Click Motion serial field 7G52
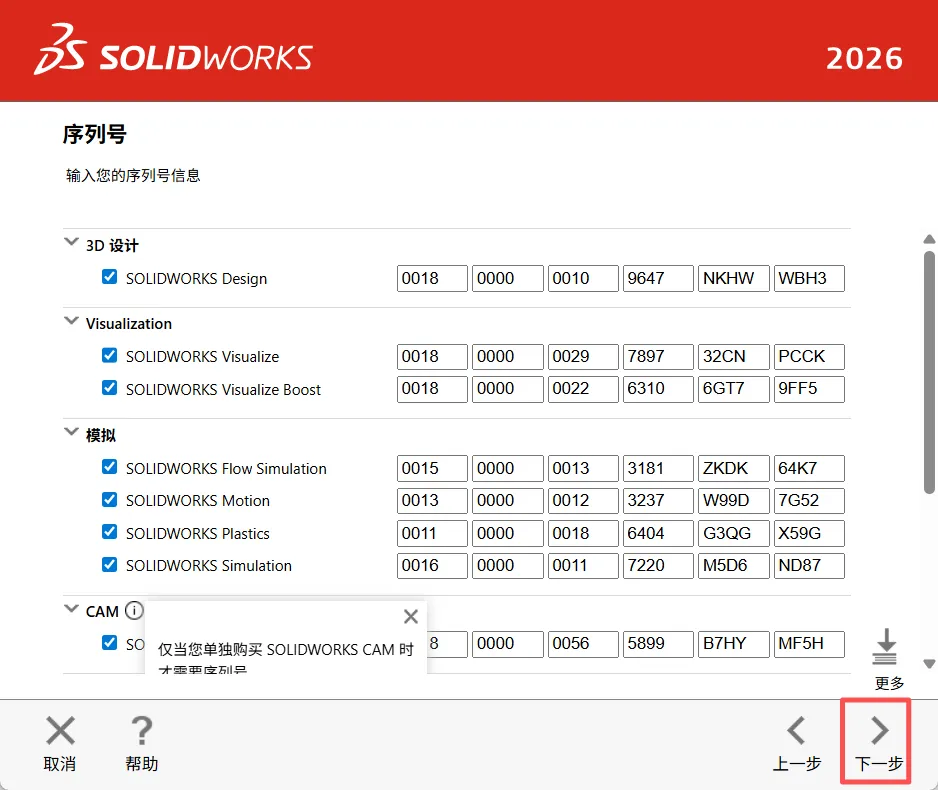This screenshot has width=938, height=790. point(809,501)
